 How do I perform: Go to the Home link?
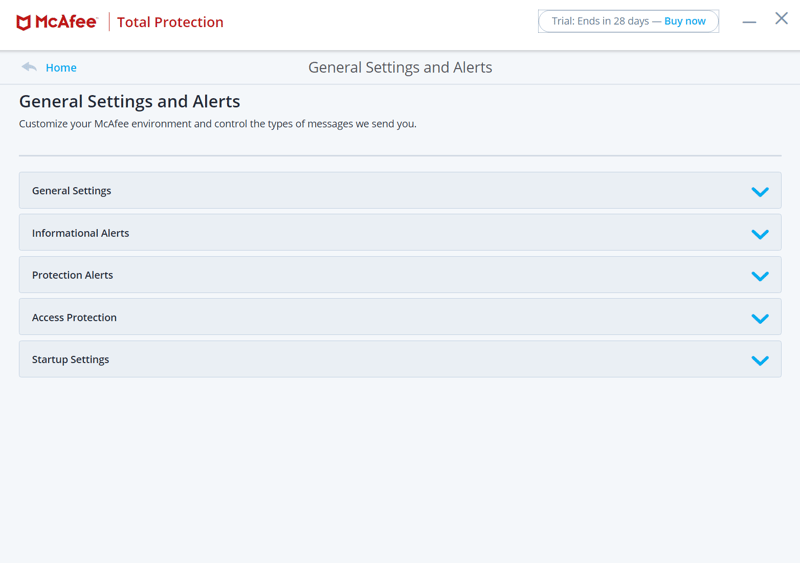[61, 67]
